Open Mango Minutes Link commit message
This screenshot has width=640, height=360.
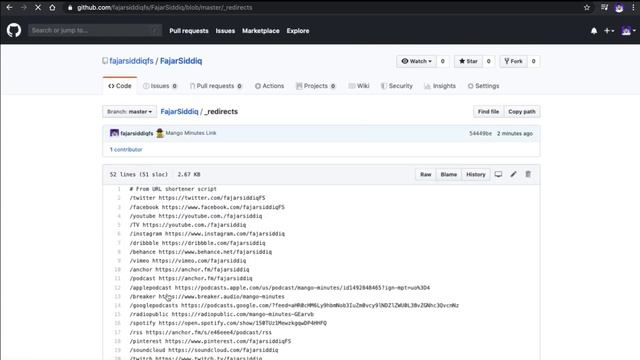191,133
